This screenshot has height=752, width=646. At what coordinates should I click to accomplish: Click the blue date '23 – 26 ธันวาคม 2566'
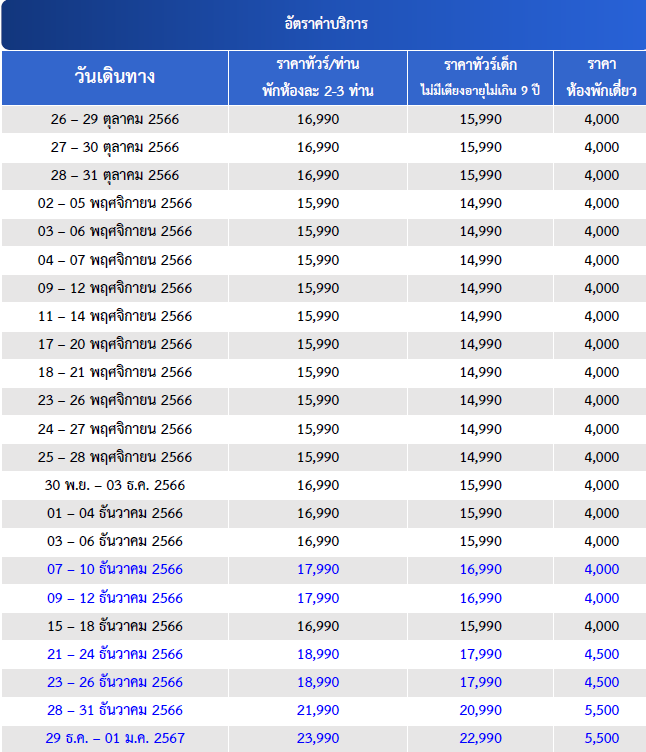point(115,682)
